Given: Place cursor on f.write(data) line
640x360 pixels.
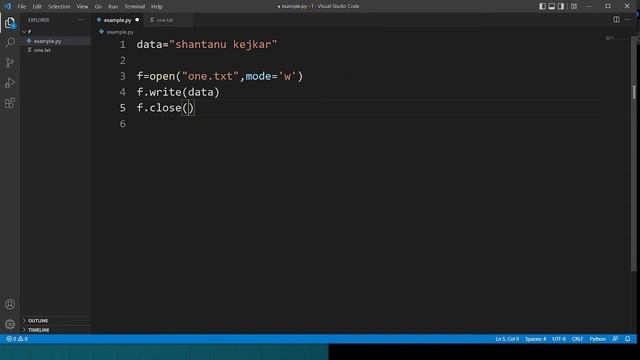Looking at the screenshot, I should click(178, 92).
